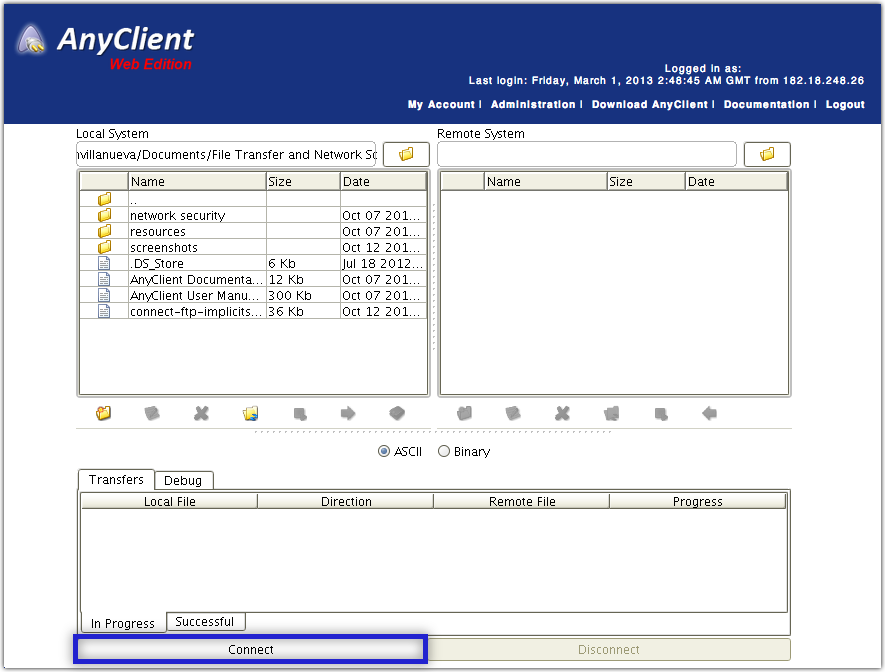Expand the network security folder
The height and width of the screenshot is (672, 885).
(x=178, y=215)
